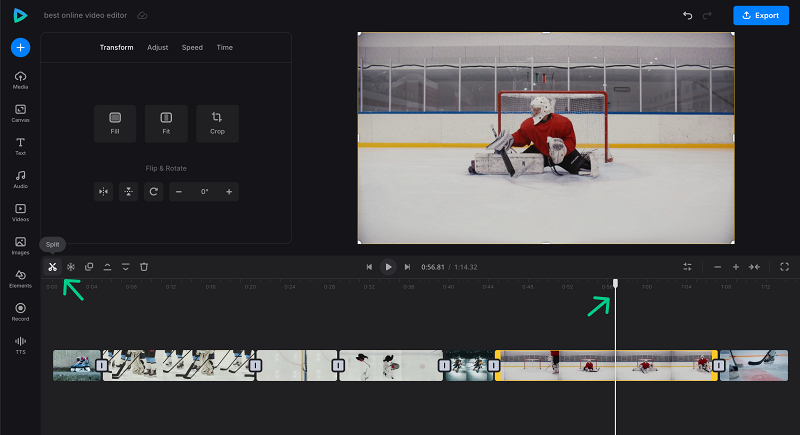Viewport: 800px width, 435px height.
Task: Duplicate the selected clip
Action: click(89, 267)
